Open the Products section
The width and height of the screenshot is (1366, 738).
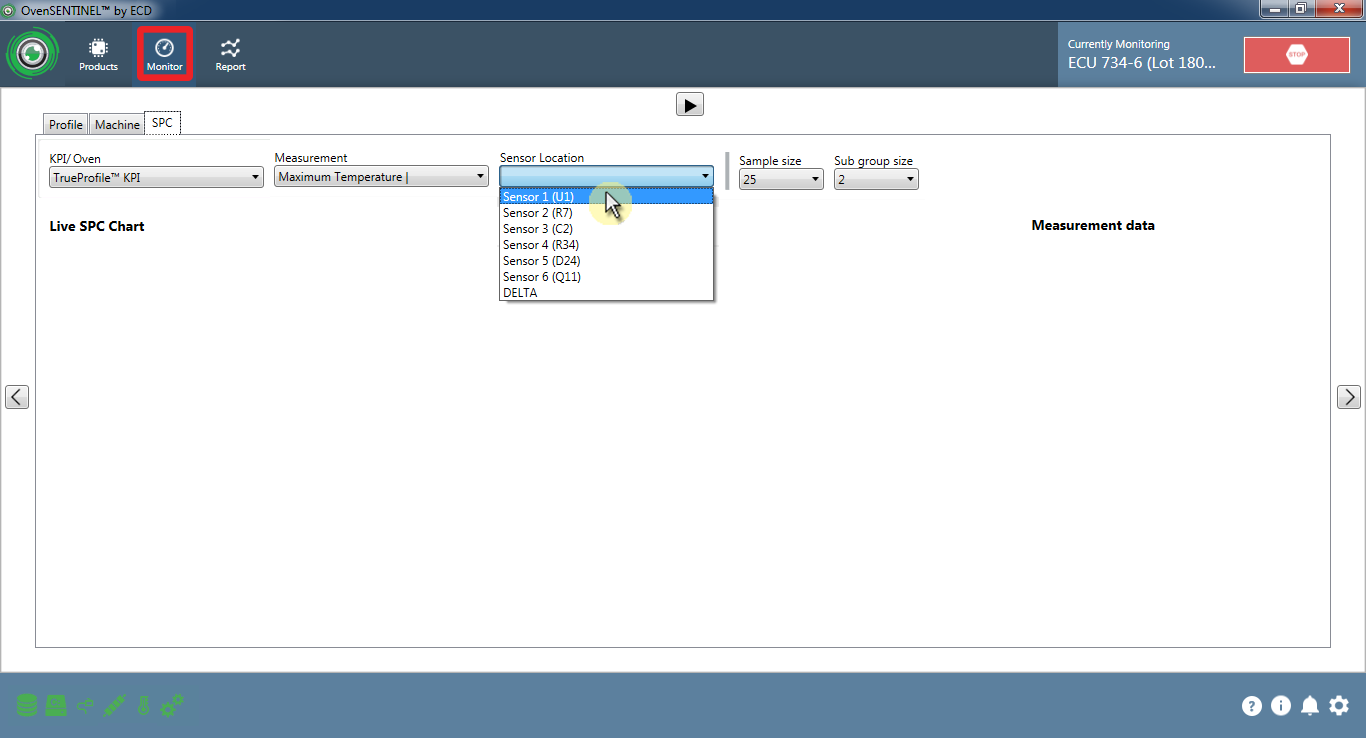(x=98, y=55)
